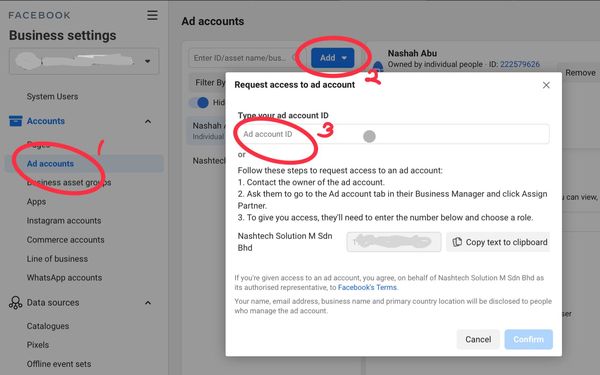Click the Facebook logo text
Screen dimensions: 600x375
tap(39, 15)
